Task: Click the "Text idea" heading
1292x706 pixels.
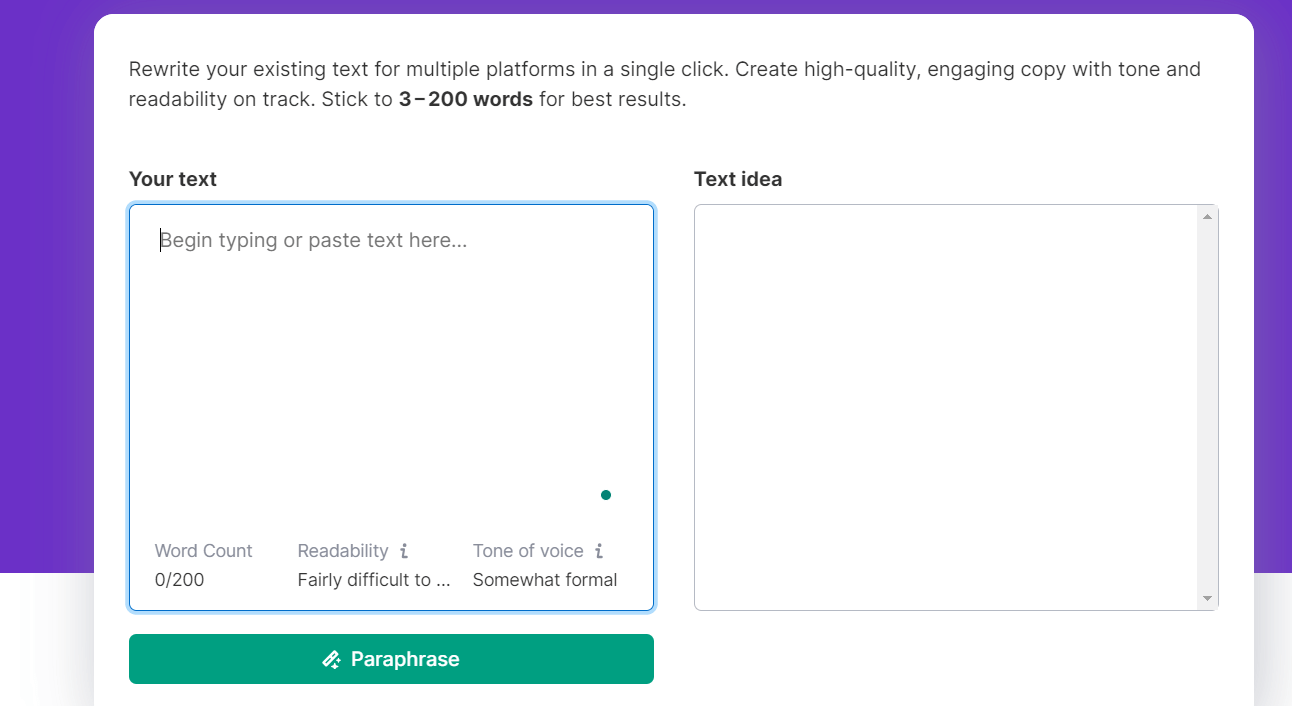Action: point(738,179)
